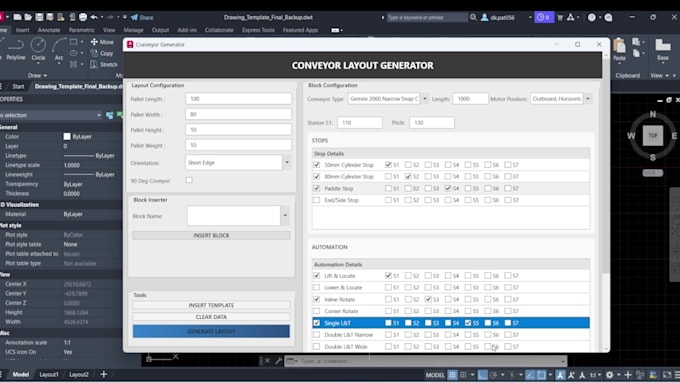Image resolution: width=680 pixels, height=383 pixels.
Task: Enable the Corner Rotate row checkbox
Action: click(317, 311)
